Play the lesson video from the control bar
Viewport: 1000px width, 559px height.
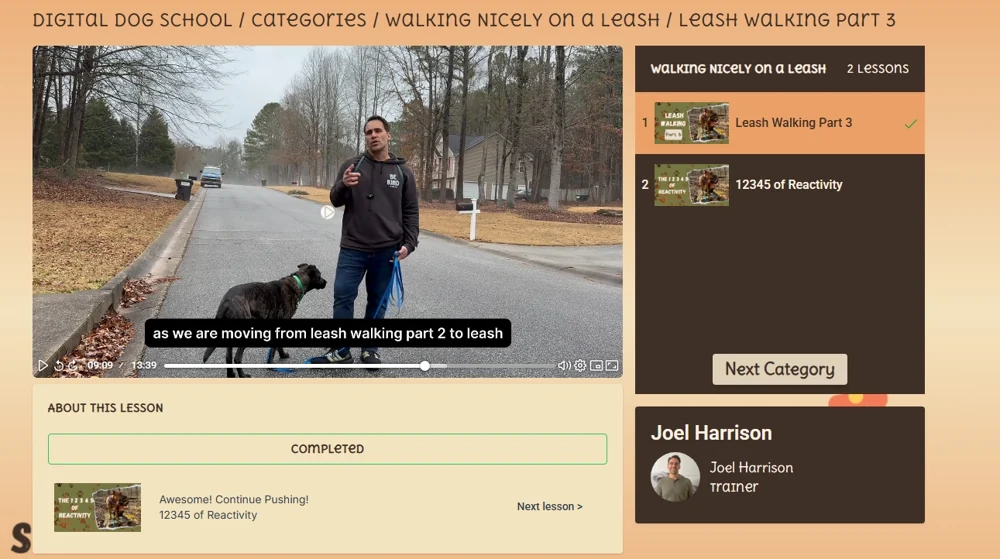tap(43, 365)
